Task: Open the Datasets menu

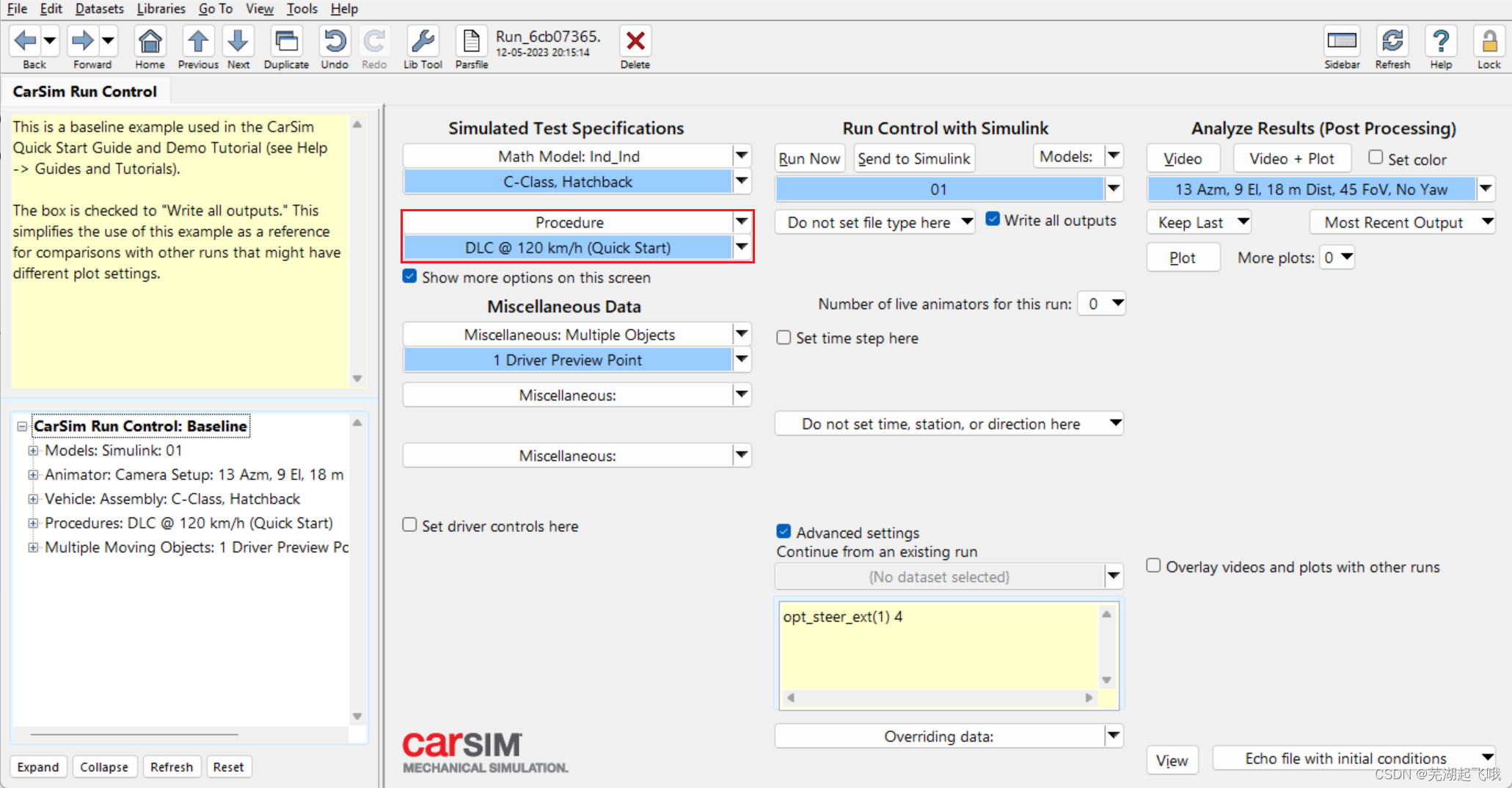Action: [x=99, y=9]
